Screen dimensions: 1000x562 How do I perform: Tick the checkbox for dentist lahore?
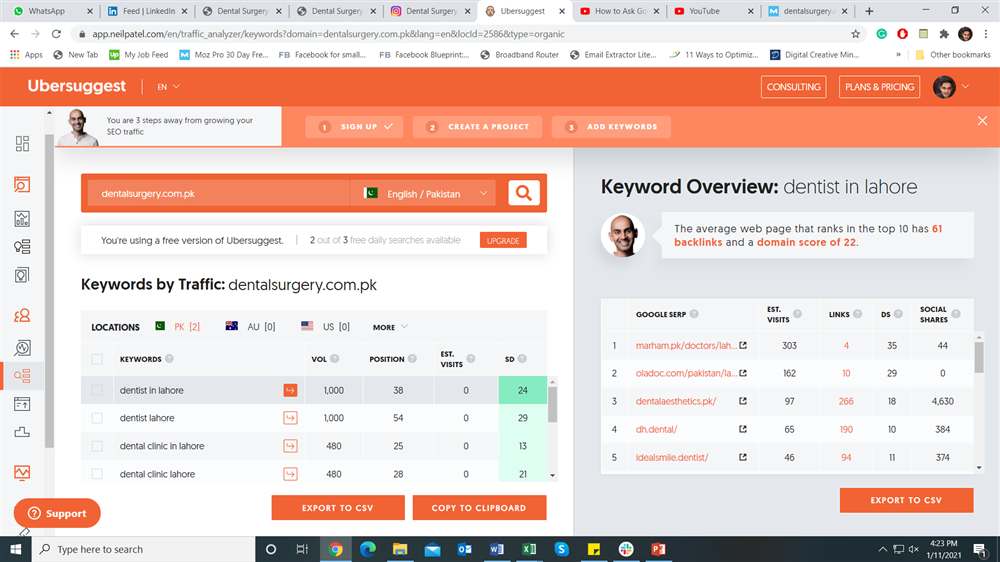[x=97, y=418]
